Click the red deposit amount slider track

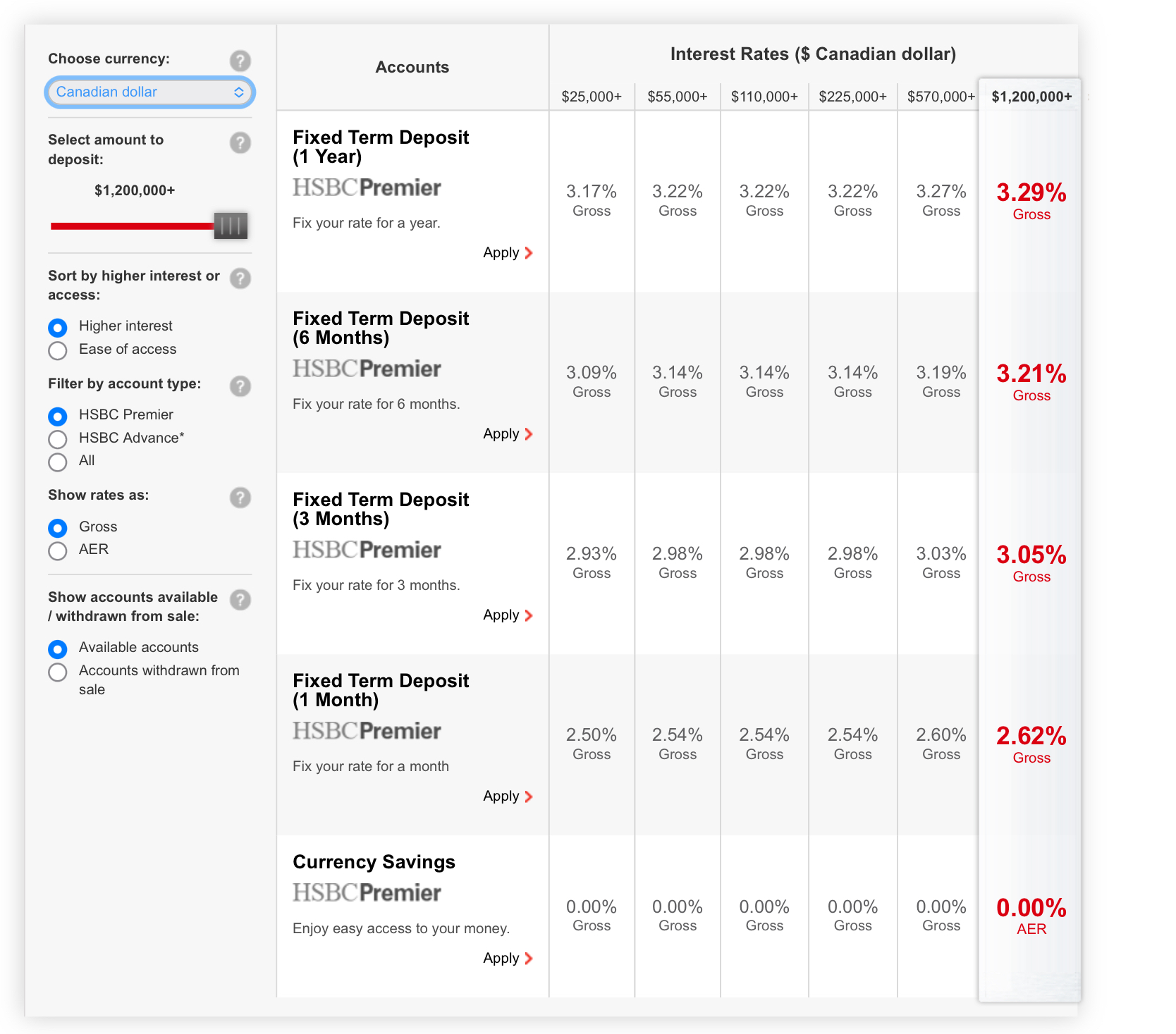(133, 226)
